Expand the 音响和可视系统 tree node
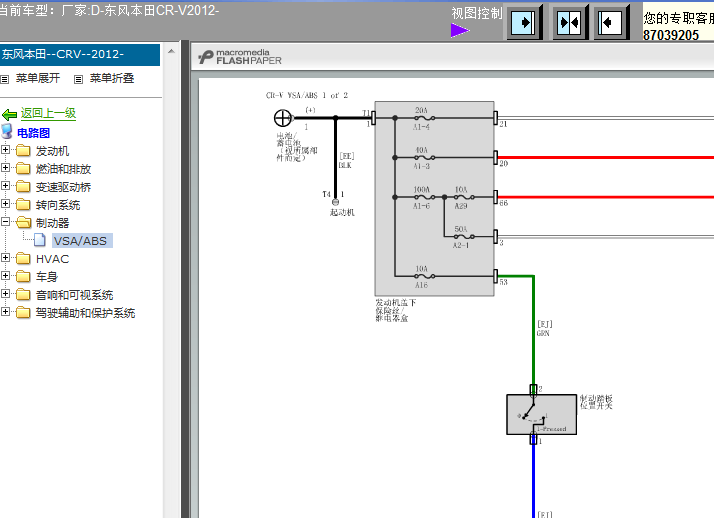Image resolution: width=714 pixels, height=518 pixels. 5,294
